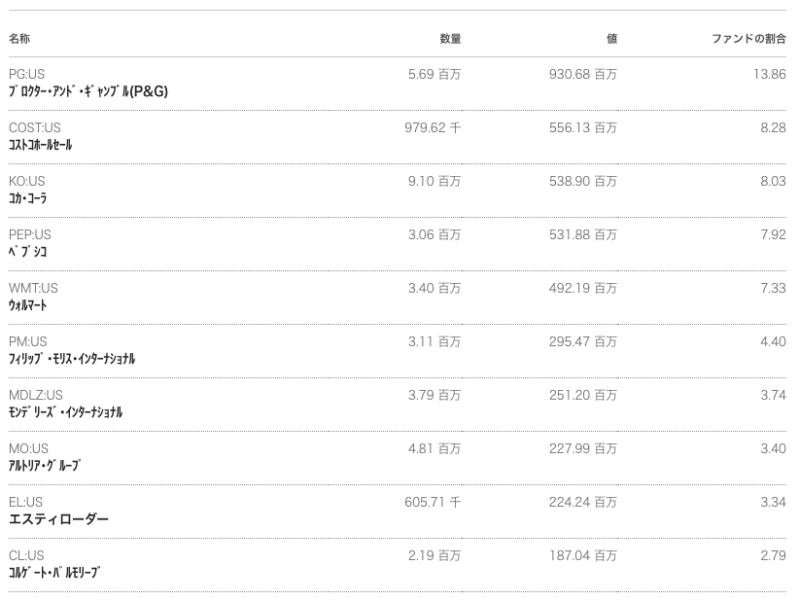The width and height of the screenshot is (800, 601).
Task: Select the MO:US ticker link
Action: click(x=28, y=448)
